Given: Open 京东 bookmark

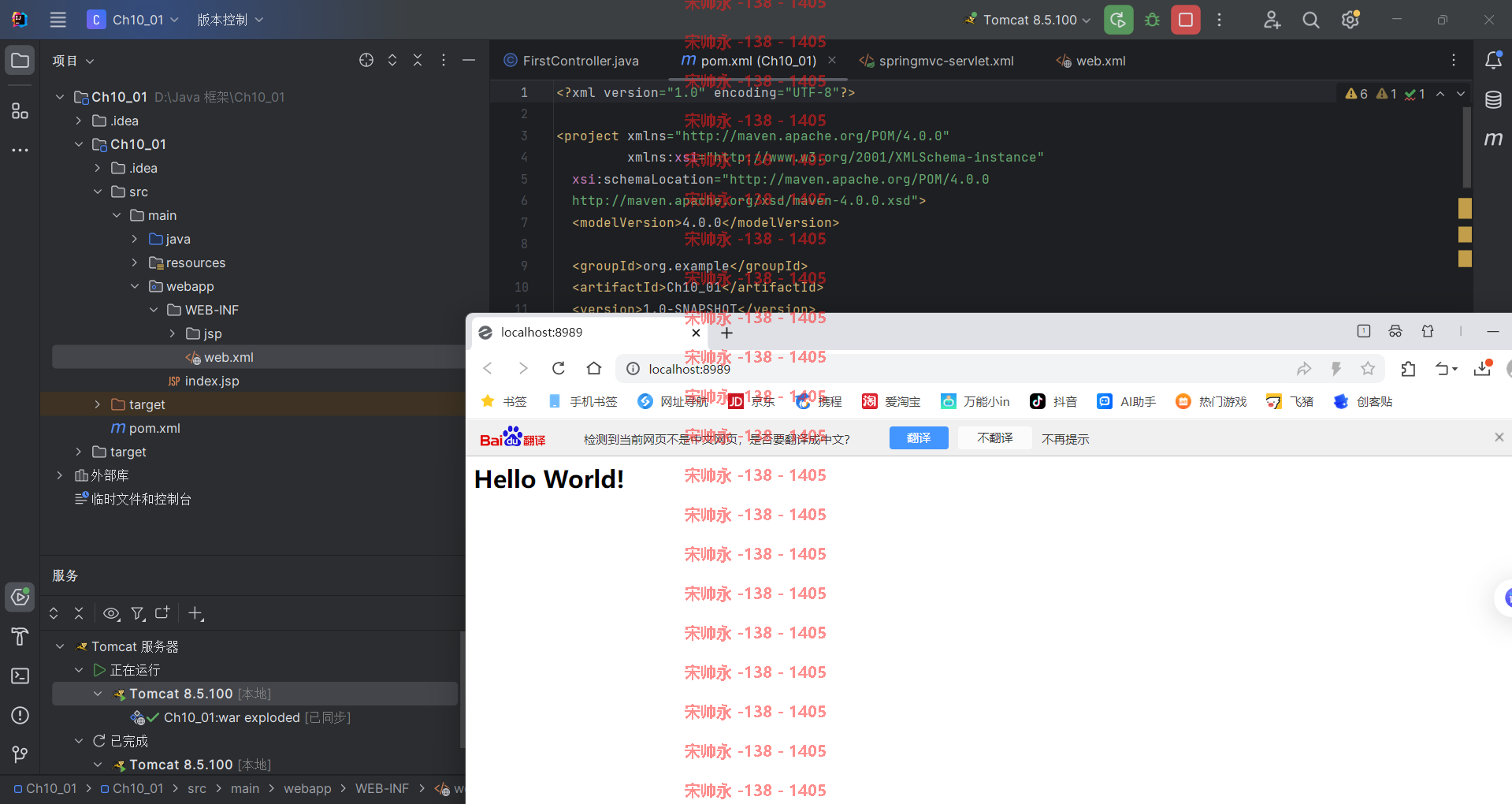Looking at the screenshot, I should [x=752, y=401].
